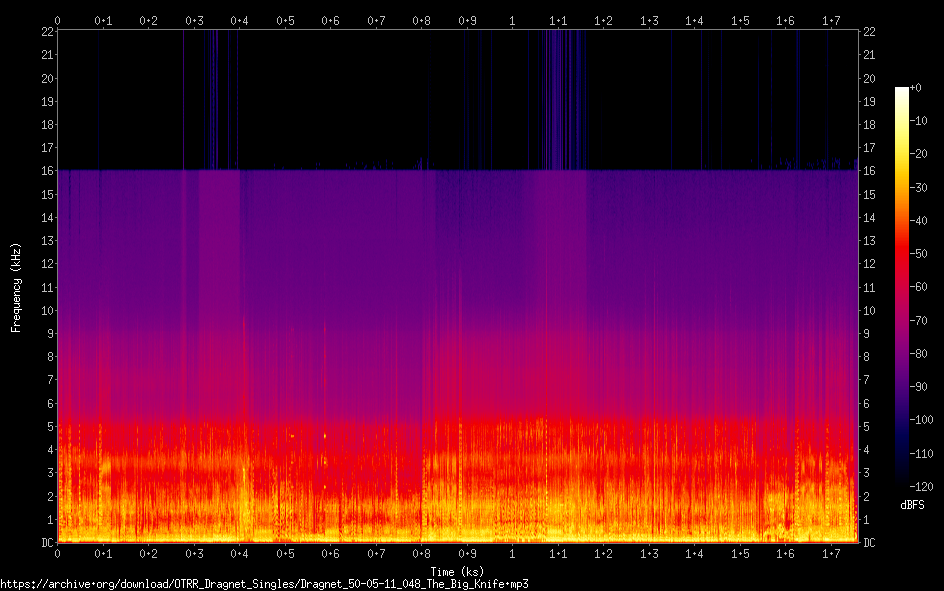
Task: Click the 1.1 tick on top time axis
Action: click(x=558, y=20)
